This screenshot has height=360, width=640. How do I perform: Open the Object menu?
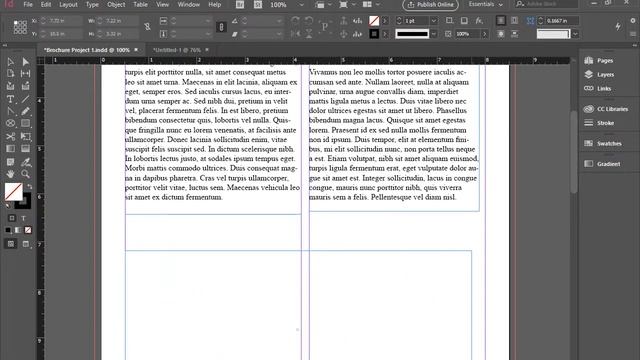(x=116, y=5)
